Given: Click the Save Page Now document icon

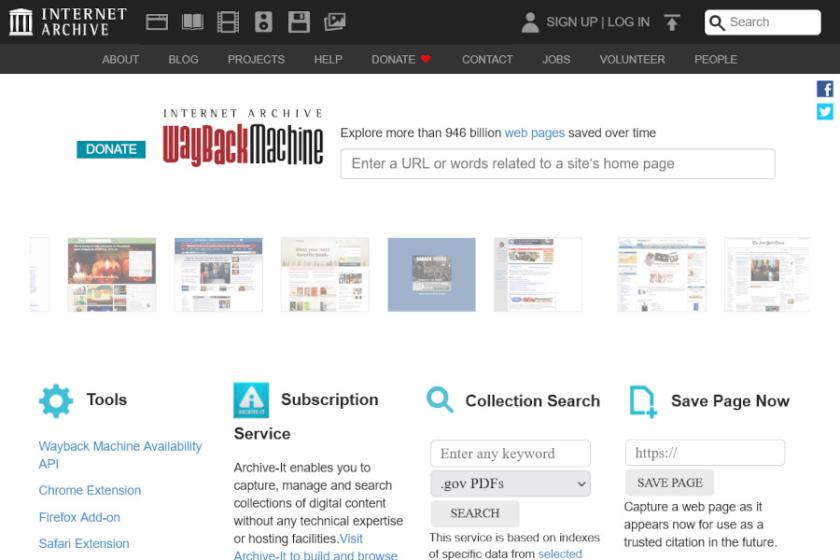Looking at the screenshot, I should click(642, 401).
